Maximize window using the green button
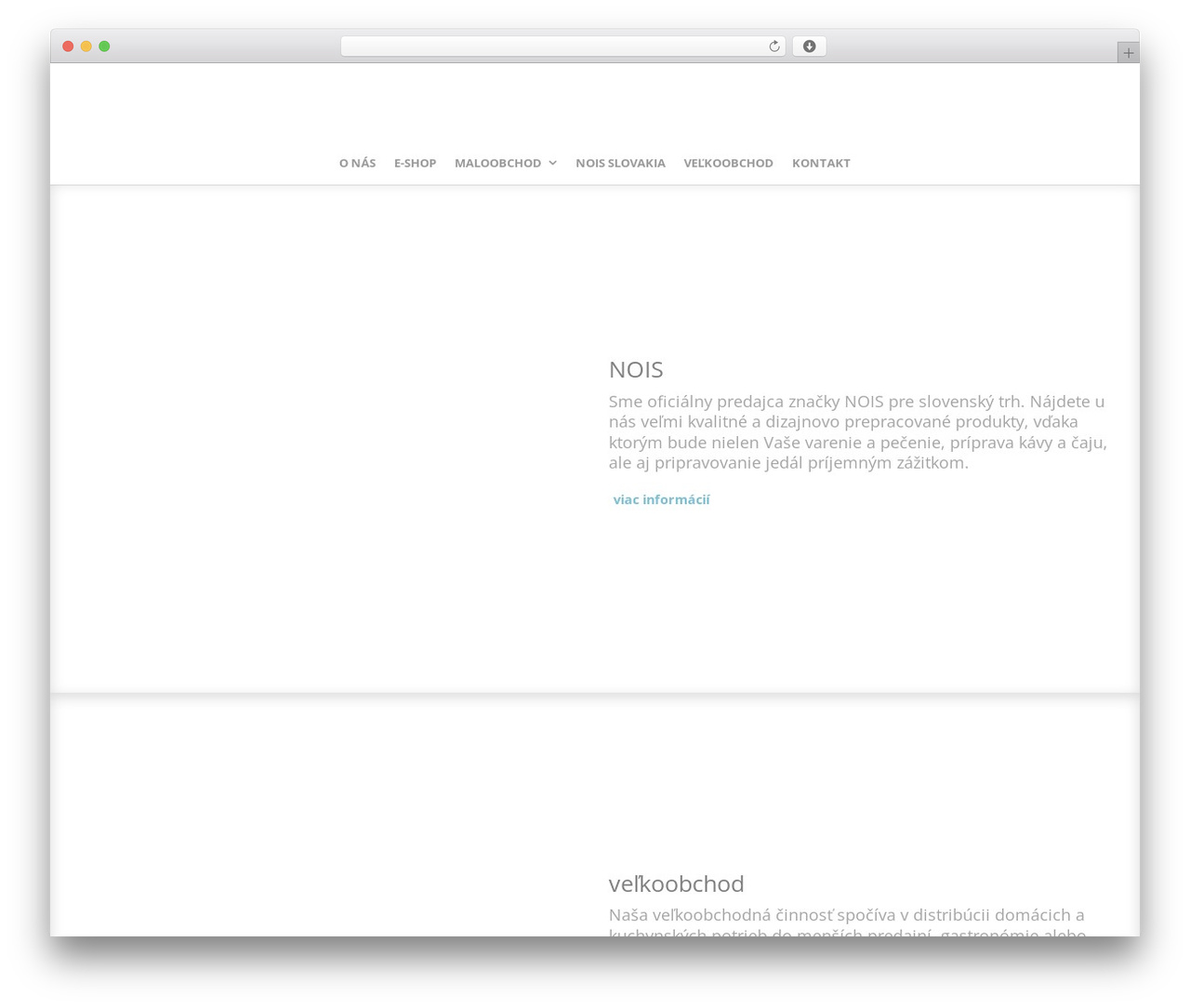1190x1008 pixels. (104, 46)
